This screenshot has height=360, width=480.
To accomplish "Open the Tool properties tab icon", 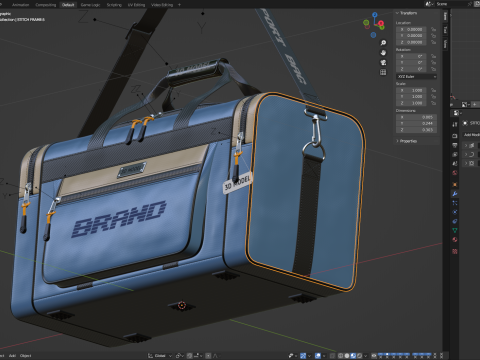I will tap(455, 124).
